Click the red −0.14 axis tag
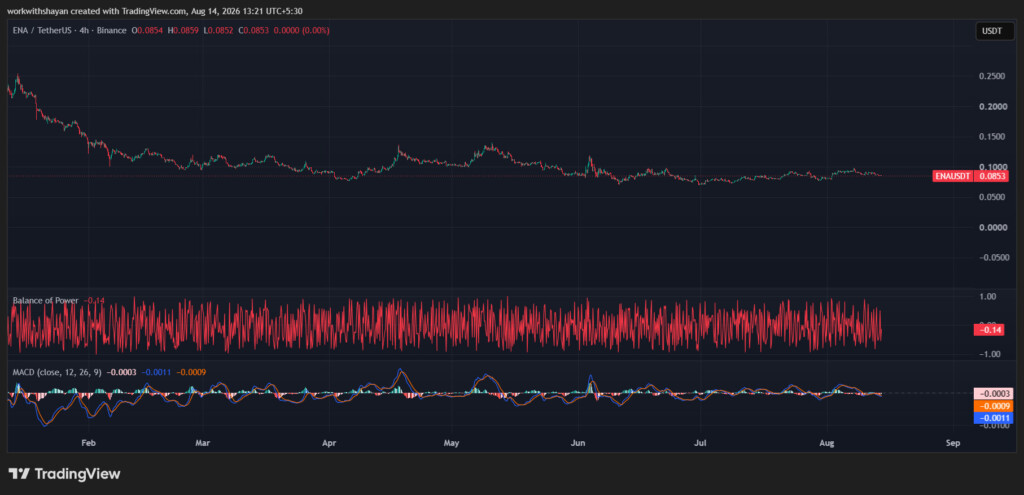 [x=991, y=330]
